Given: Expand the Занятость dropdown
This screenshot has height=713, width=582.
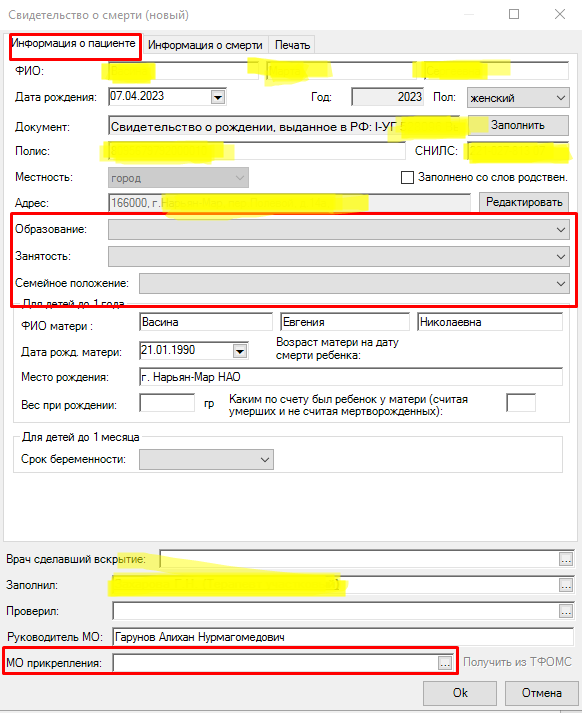Looking at the screenshot, I should coord(338,256).
